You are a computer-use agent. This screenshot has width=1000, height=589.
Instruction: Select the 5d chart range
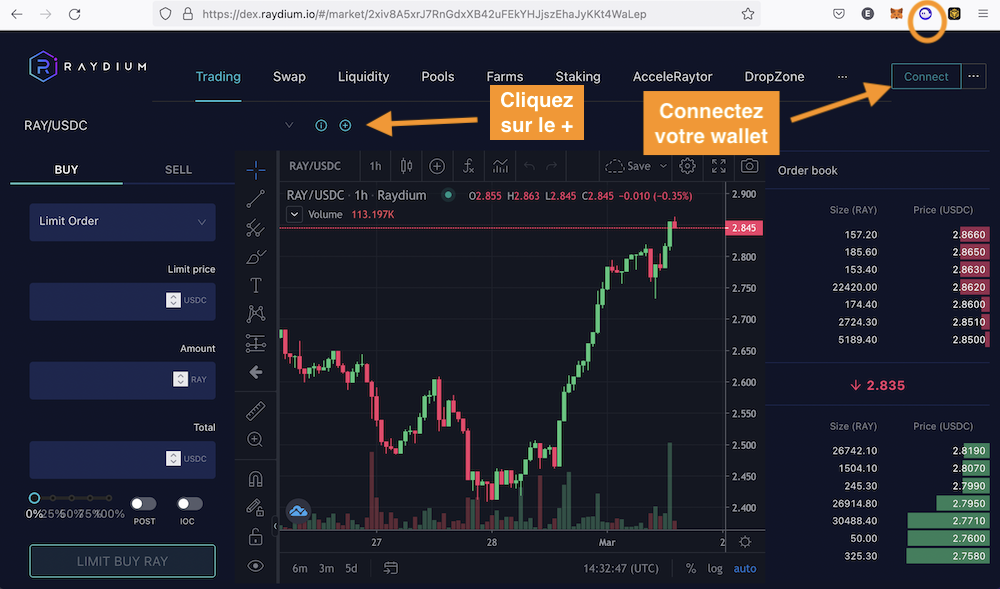pos(351,568)
